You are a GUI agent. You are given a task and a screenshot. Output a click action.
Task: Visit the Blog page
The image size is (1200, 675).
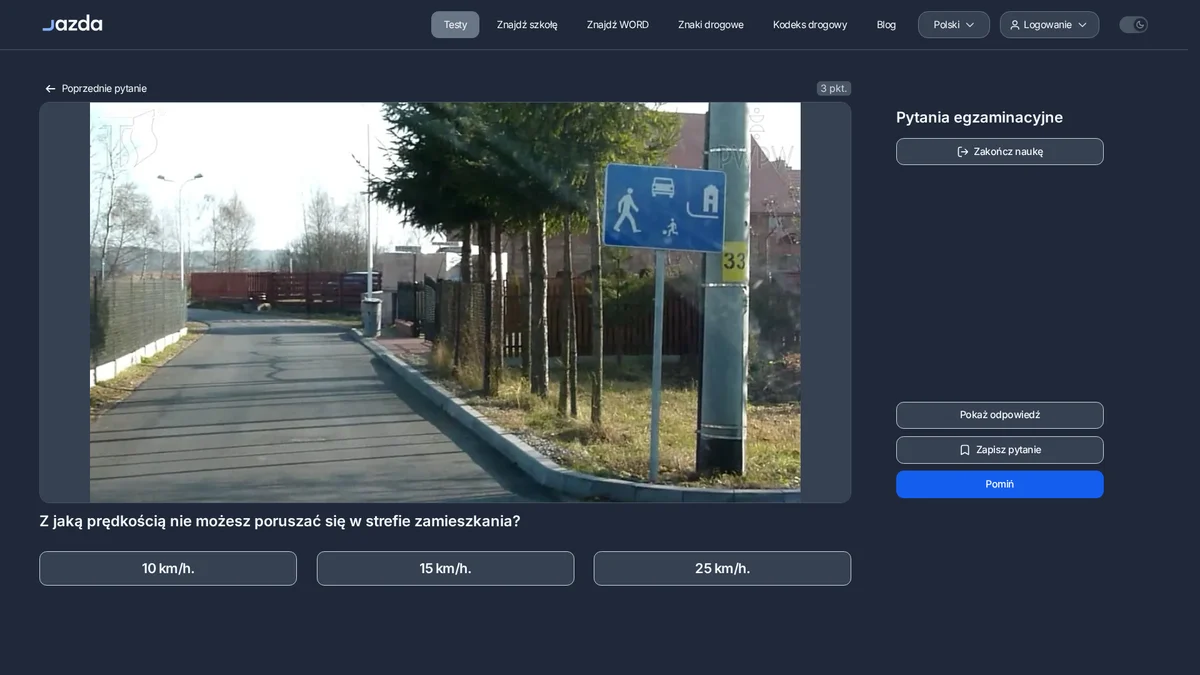pyautogui.click(x=886, y=25)
